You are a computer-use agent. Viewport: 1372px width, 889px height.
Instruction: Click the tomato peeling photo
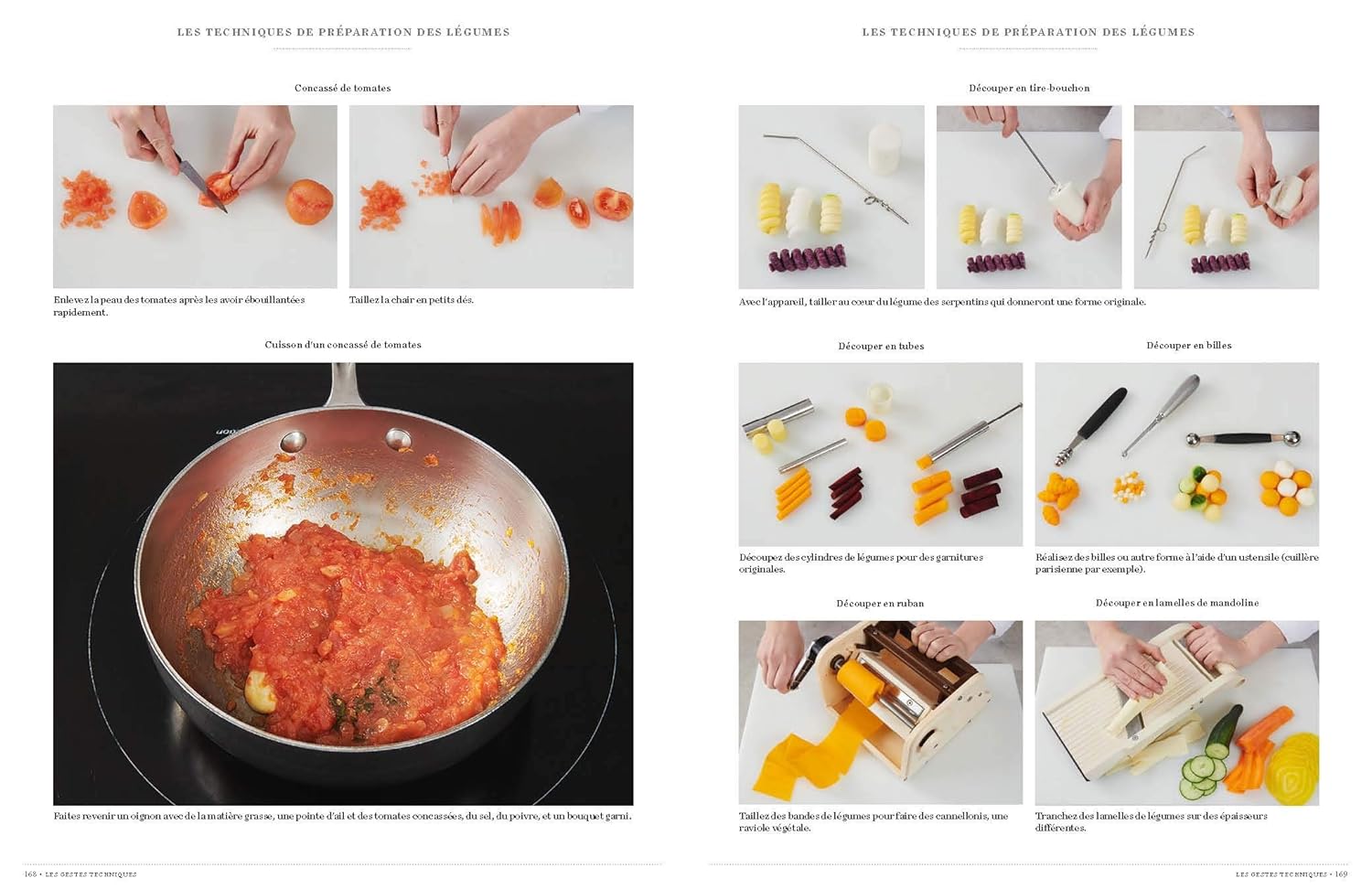[195, 197]
